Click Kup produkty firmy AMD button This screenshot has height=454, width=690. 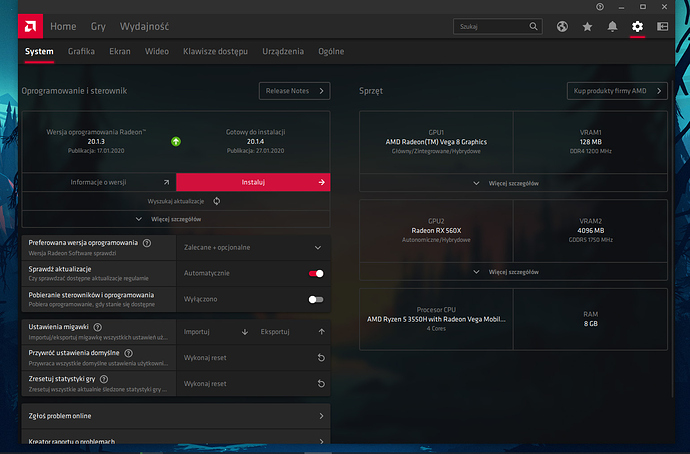pyautogui.click(x=617, y=91)
